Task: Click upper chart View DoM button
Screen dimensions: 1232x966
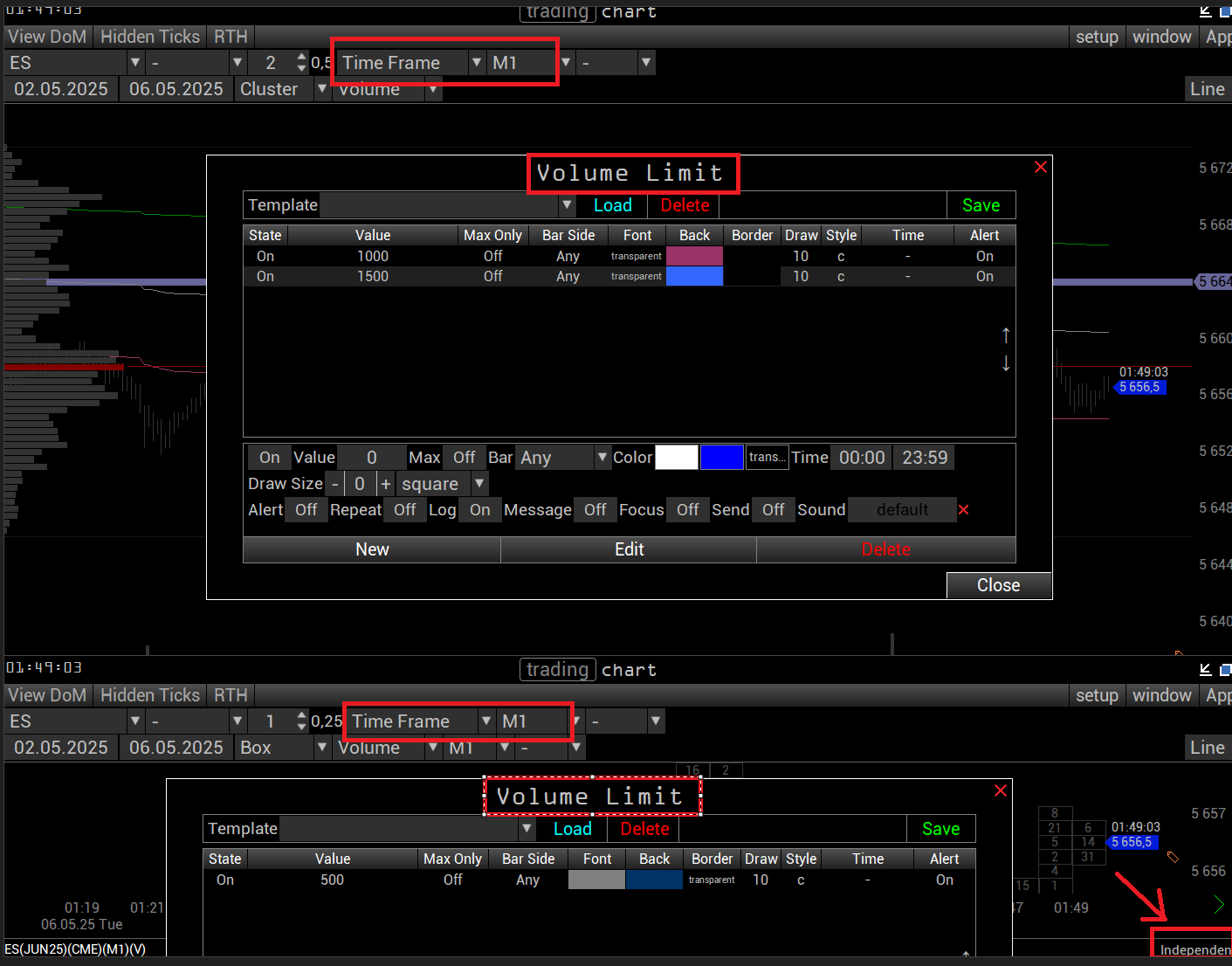Action: tap(47, 36)
